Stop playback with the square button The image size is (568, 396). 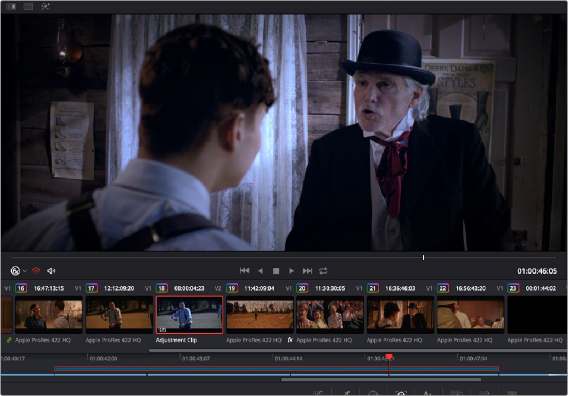(276, 271)
